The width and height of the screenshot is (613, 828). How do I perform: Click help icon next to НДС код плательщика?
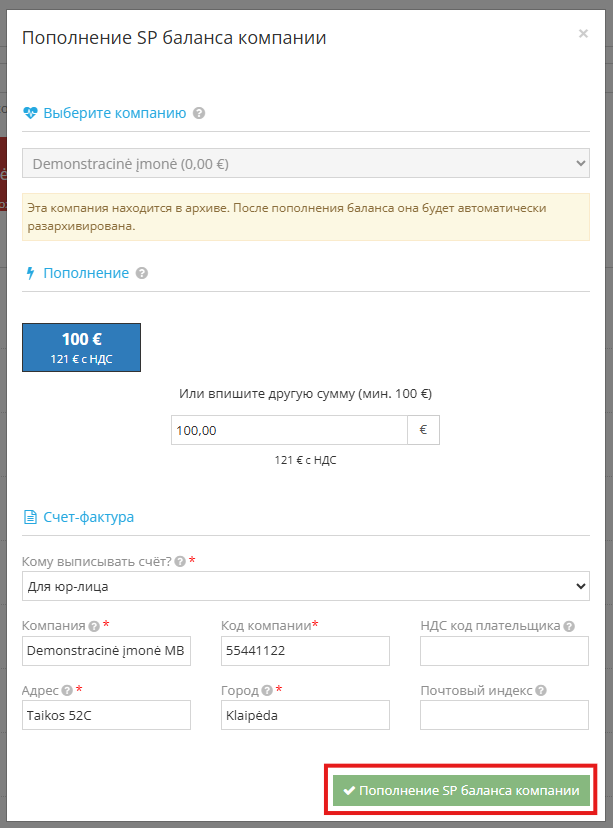(x=569, y=626)
